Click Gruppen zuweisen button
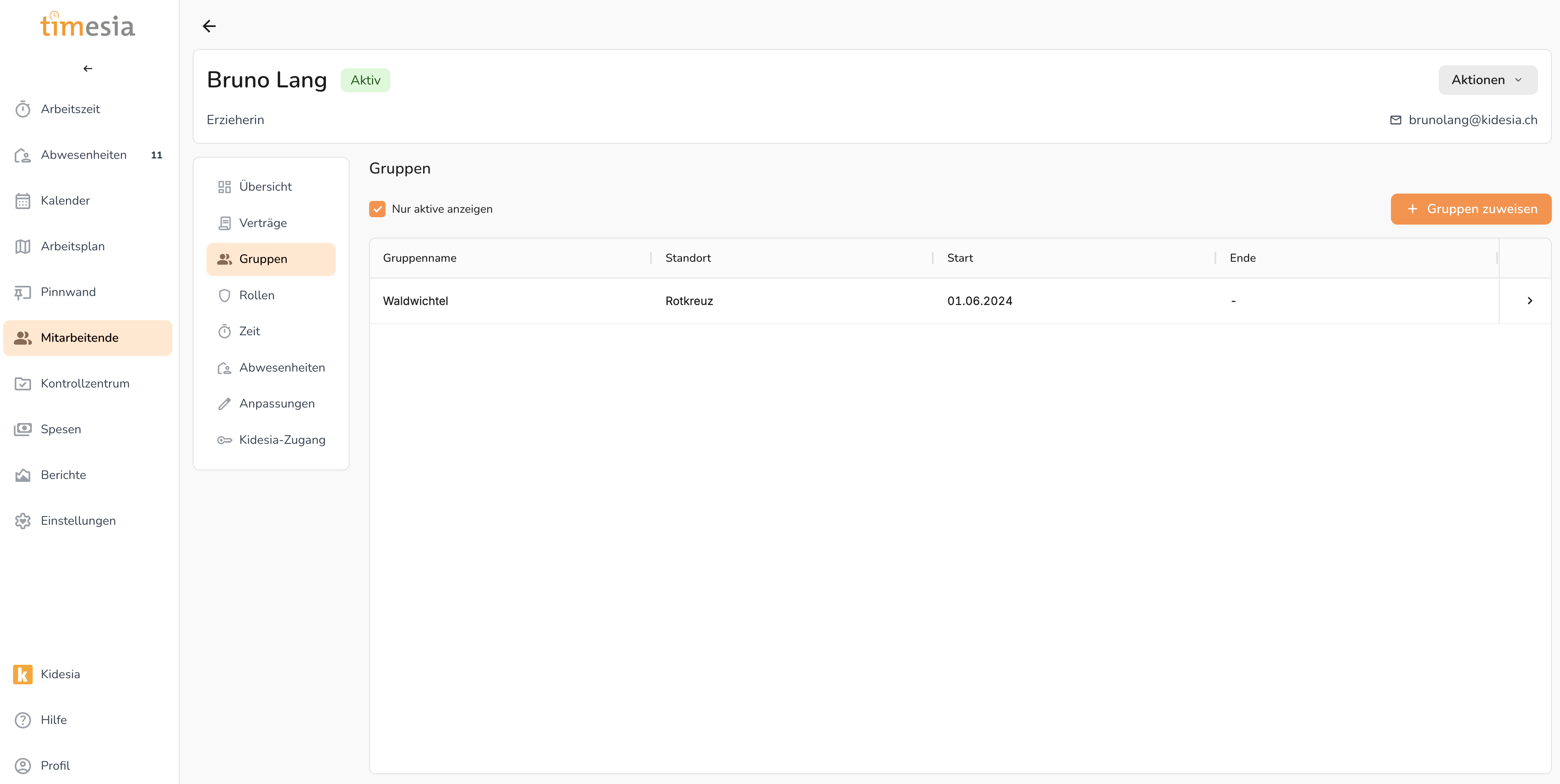This screenshot has height=784, width=1560. [x=1471, y=209]
